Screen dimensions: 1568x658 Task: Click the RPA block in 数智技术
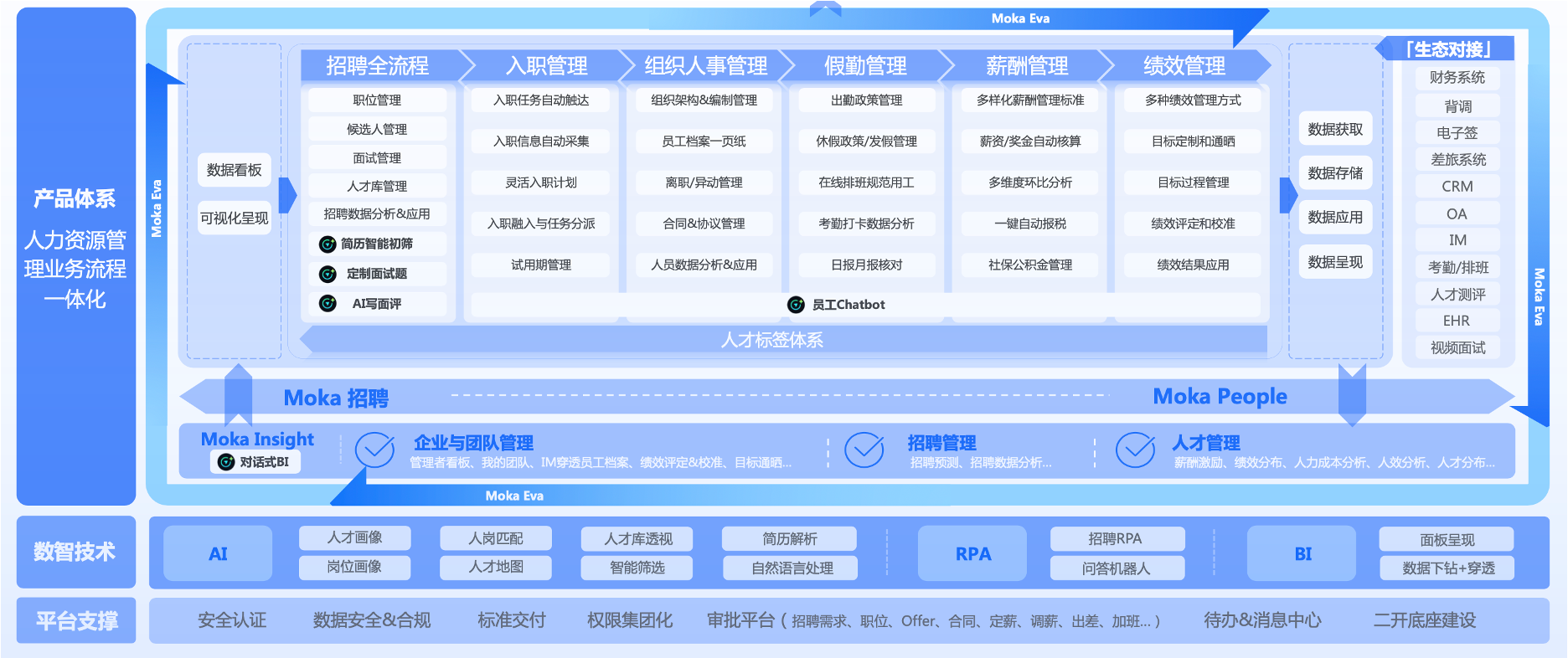pyautogui.click(x=972, y=553)
